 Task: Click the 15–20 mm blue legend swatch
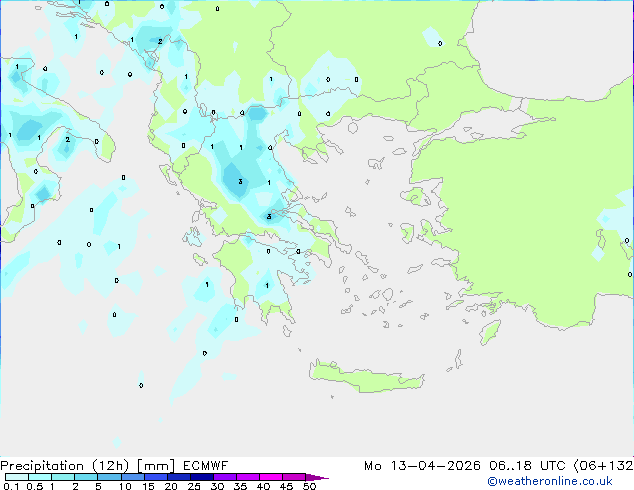point(155,477)
